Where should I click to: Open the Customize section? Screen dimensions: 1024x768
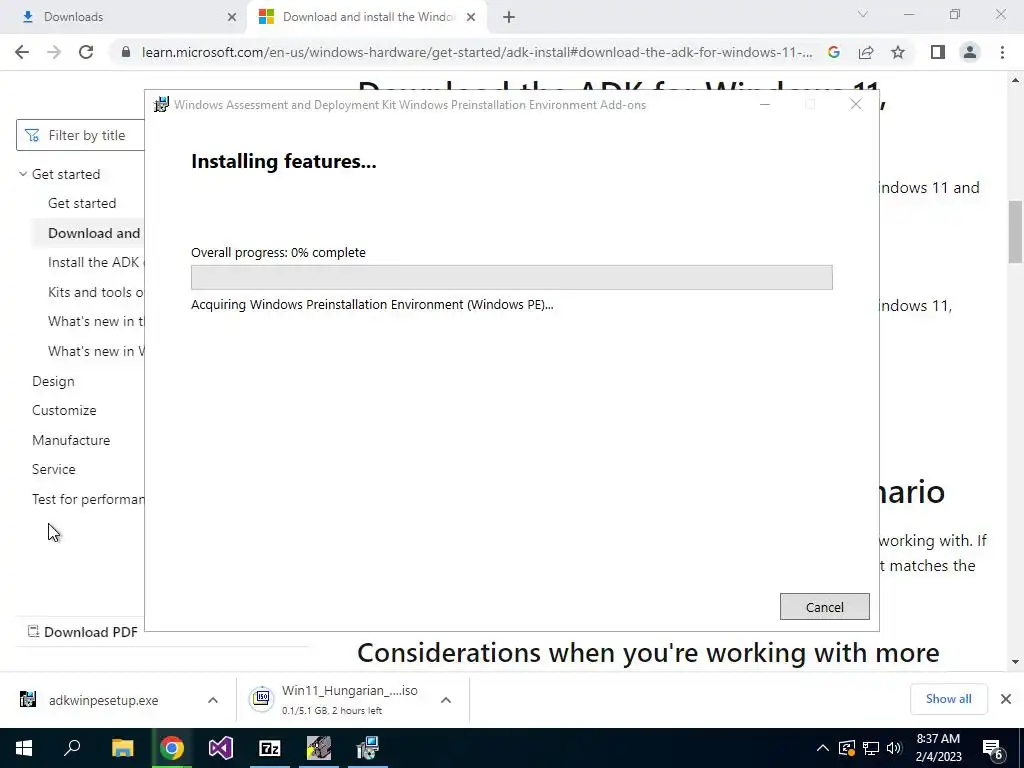(64, 410)
